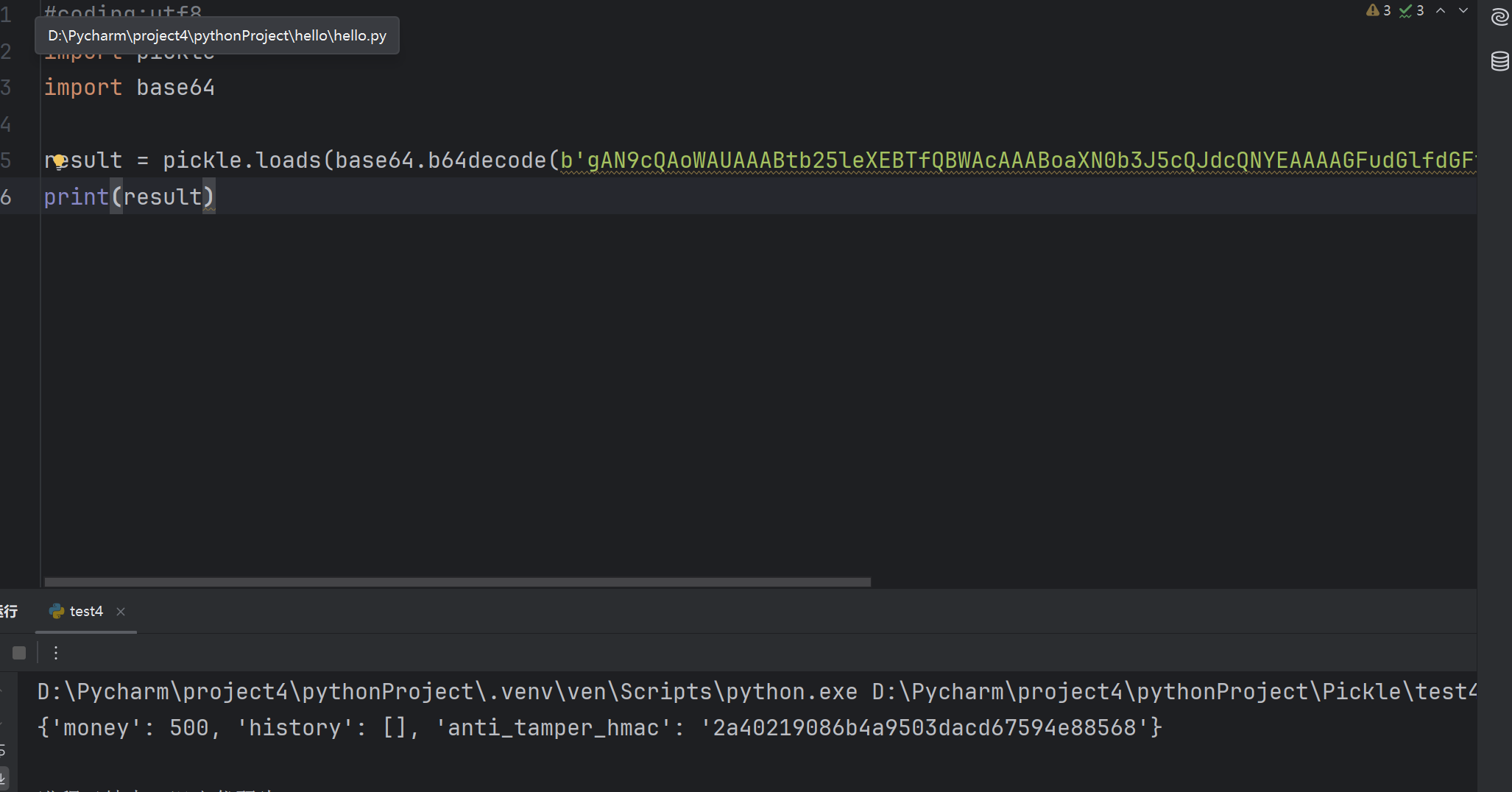This screenshot has width=1512, height=792.
Task: Open the Database tool window icon
Action: (1499, 61)
